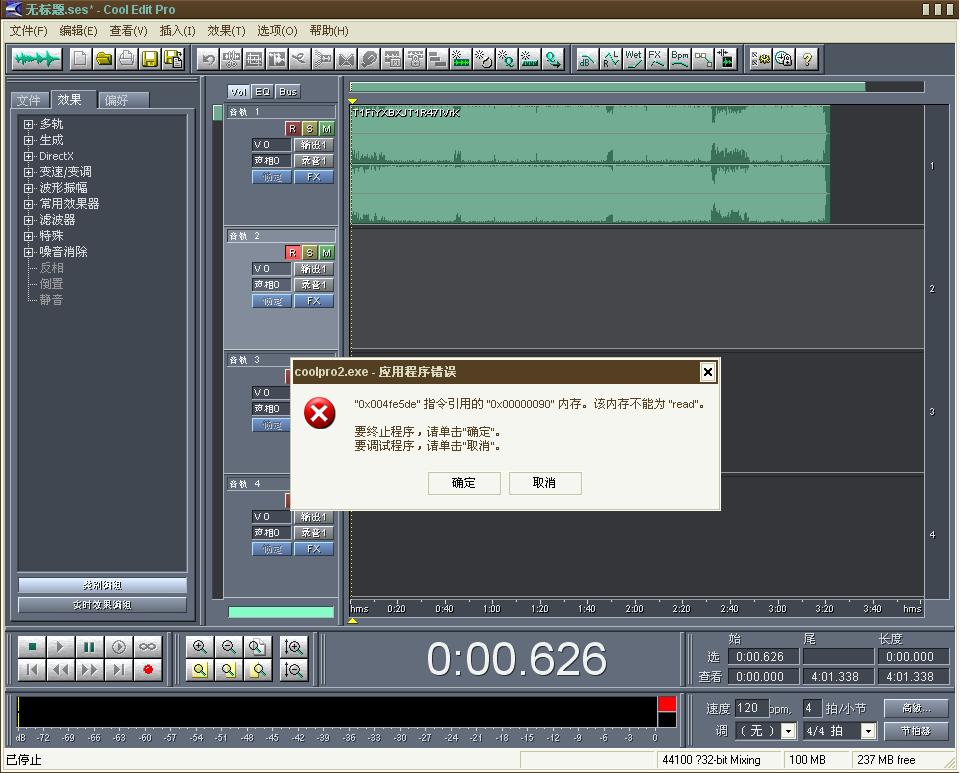Start playback with the play button
The image size is (960, 773).
pyautogui.click(x=60, y=647)
